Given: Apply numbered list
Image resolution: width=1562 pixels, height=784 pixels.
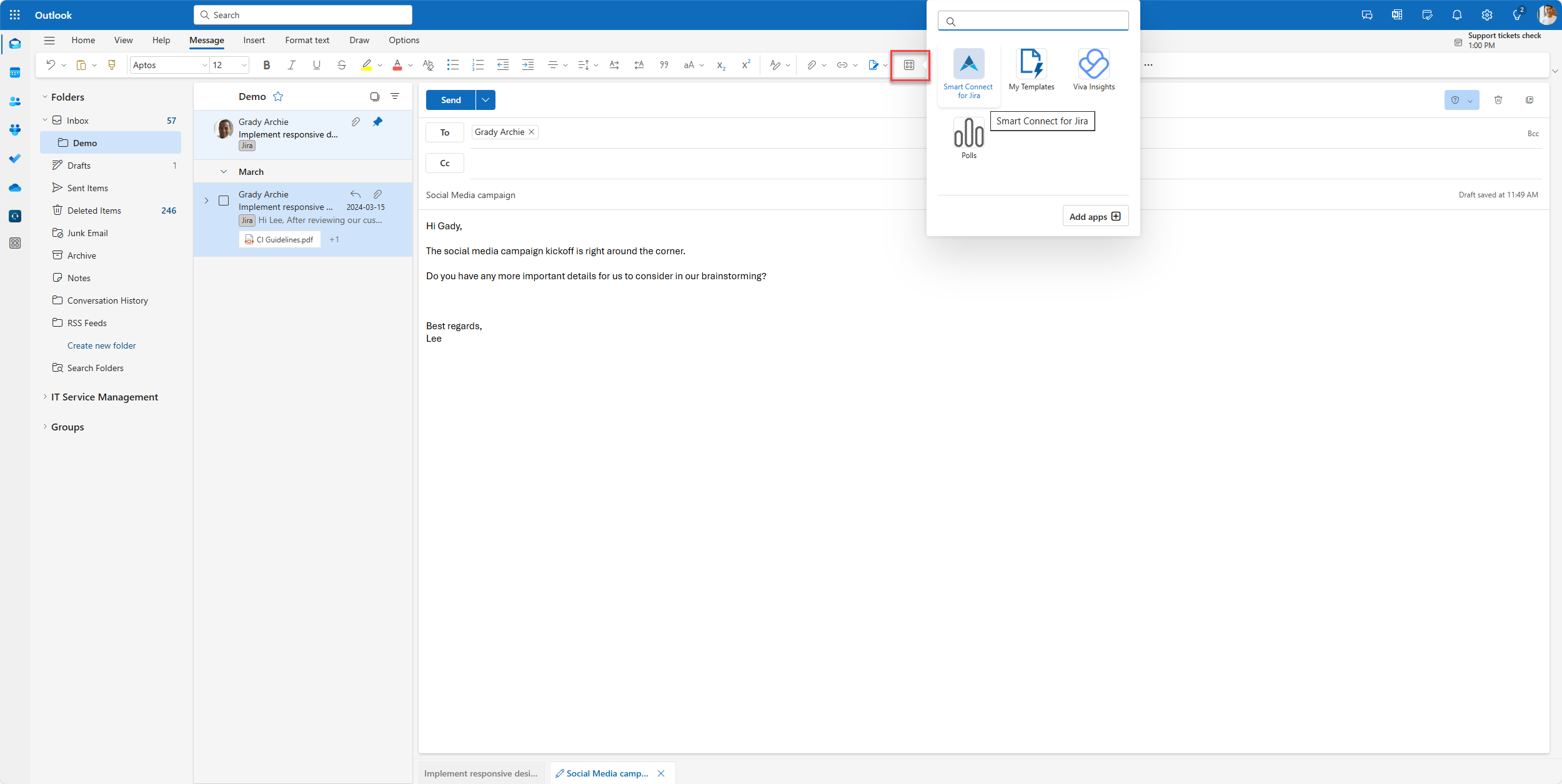Looking at the screenshot, I should tap(478, 65).
